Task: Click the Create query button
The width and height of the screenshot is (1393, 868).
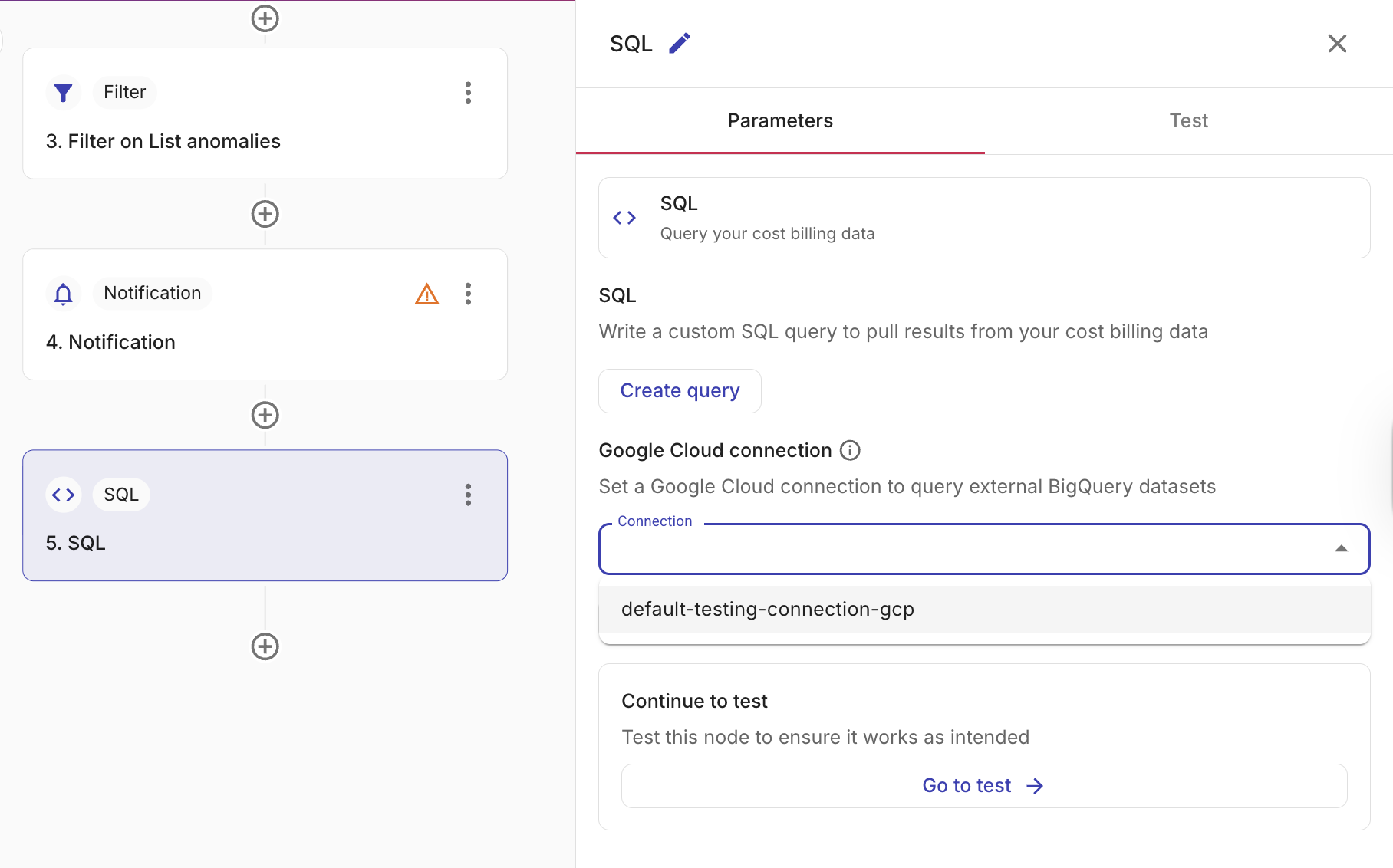Action: 680,390
